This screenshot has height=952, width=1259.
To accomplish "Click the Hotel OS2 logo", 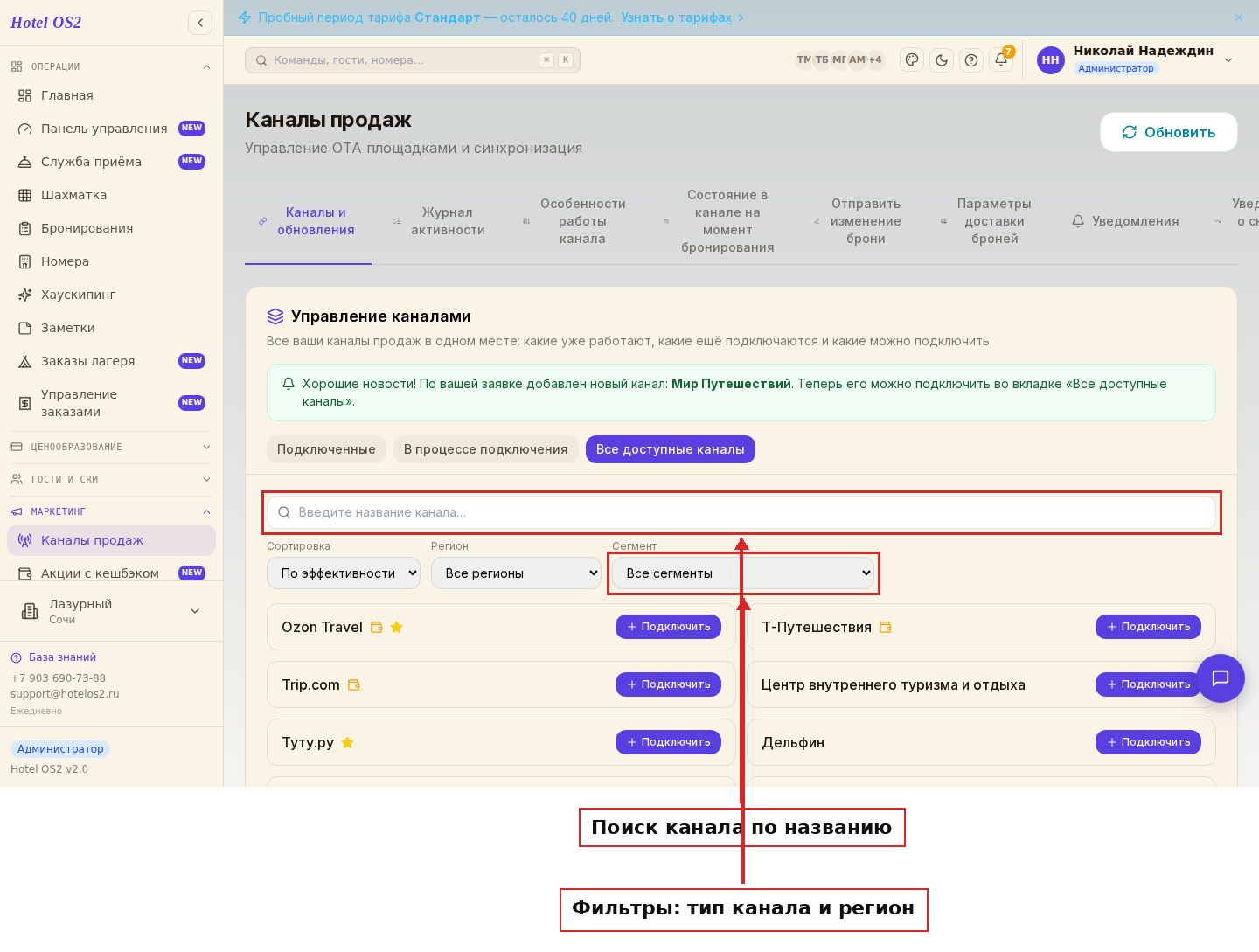I will [x=45, y=23].
